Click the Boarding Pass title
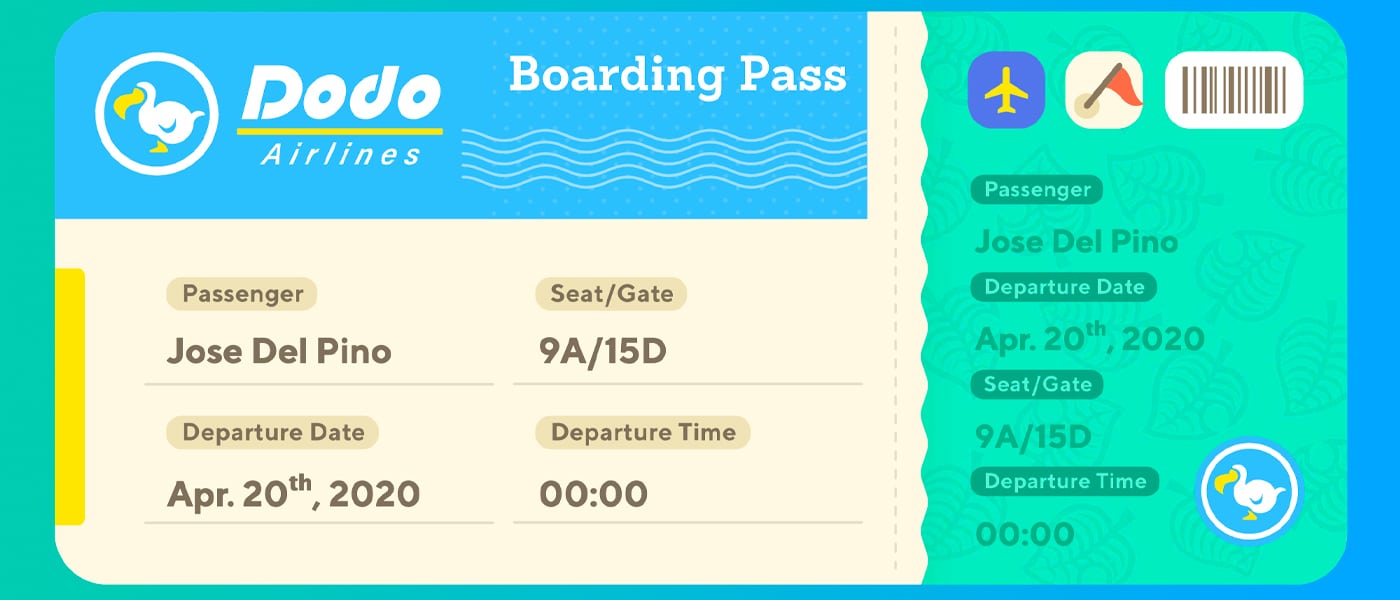1400x600 pixels. pyautogui.click(x=678, y=77)
